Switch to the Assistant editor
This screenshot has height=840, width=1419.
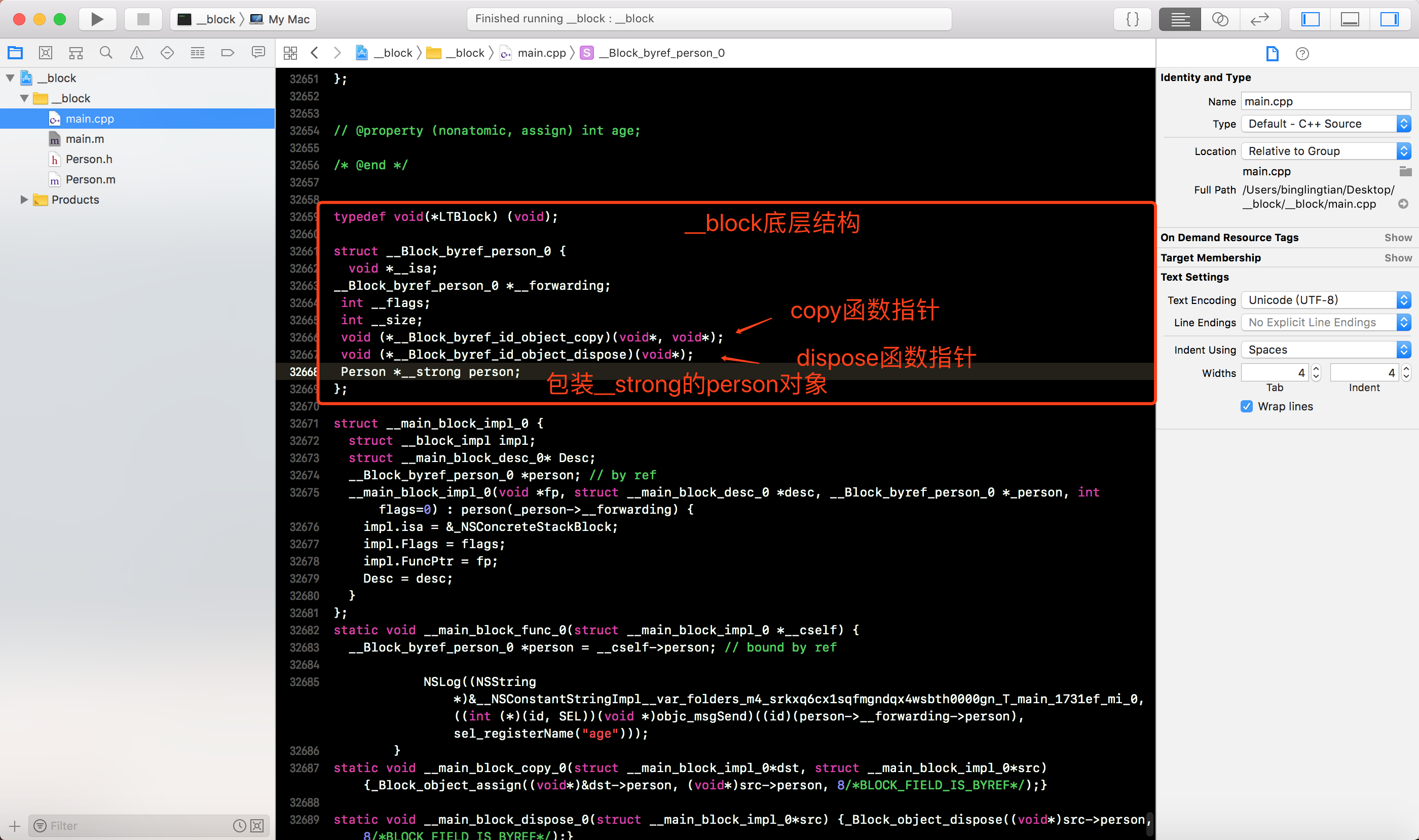(x=1220, y=19)
